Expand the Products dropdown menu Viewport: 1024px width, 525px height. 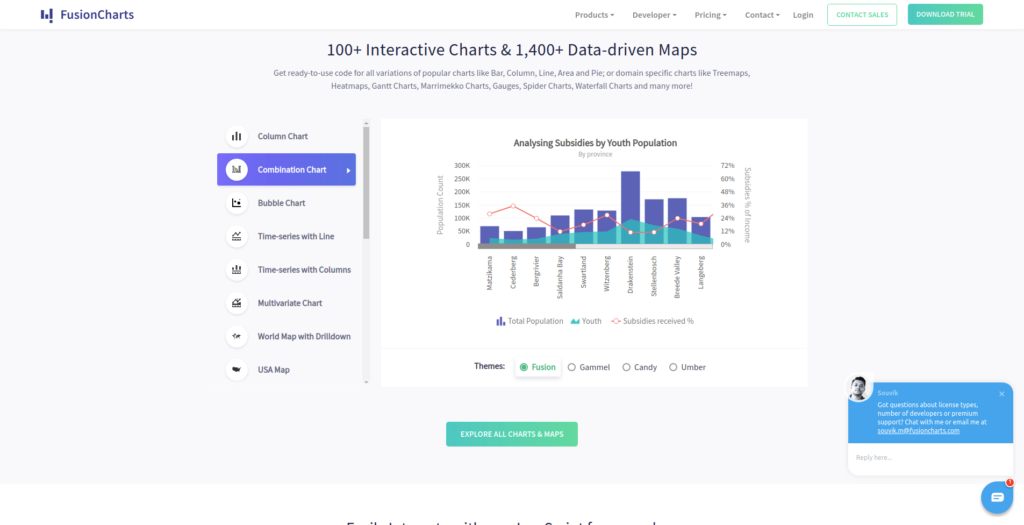pos(594,15)
